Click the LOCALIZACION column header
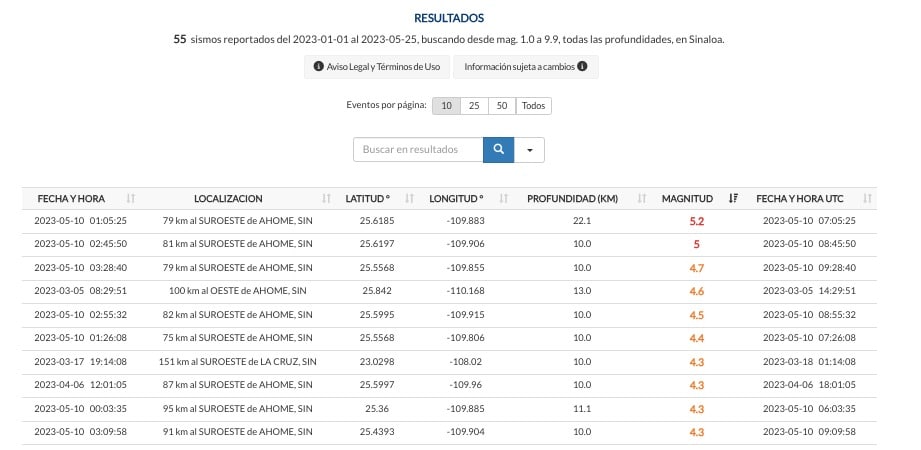Image resolution: width=921 pixels, height=450 pixels. tap(228, 199)
